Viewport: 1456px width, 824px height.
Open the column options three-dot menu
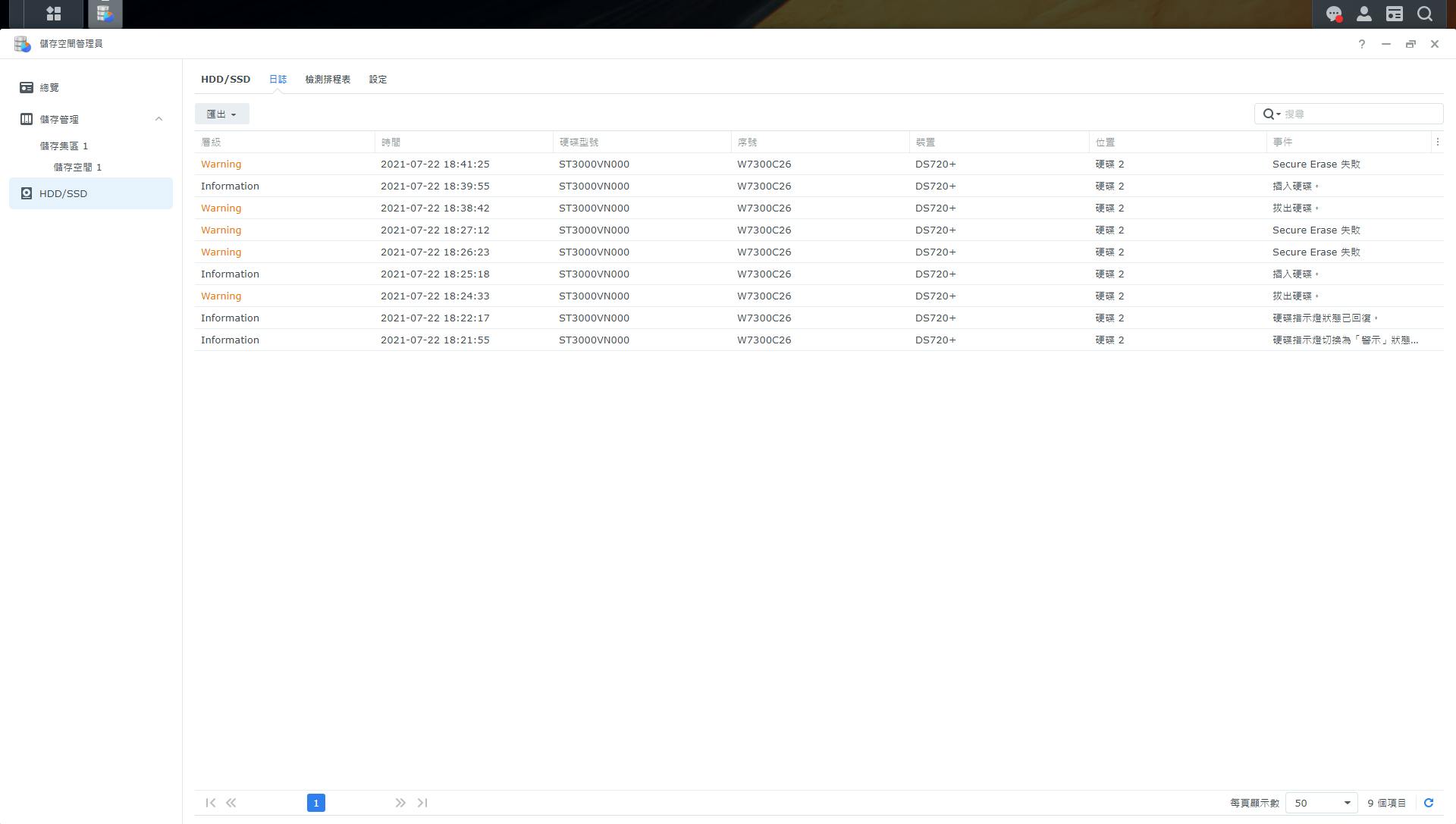pos(1437,142)
